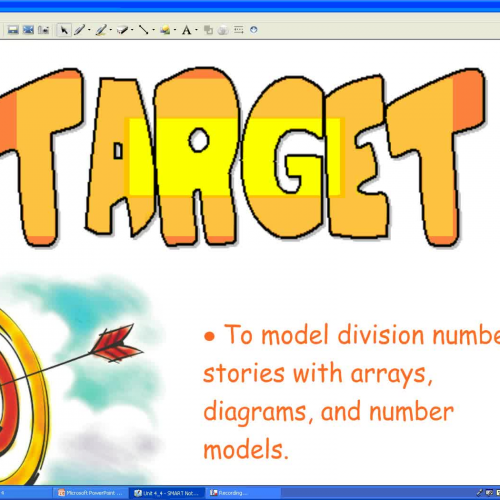Screen dimensions: 500x500
Task: Select the Eraser tool
Action: [x=122, y=30]
